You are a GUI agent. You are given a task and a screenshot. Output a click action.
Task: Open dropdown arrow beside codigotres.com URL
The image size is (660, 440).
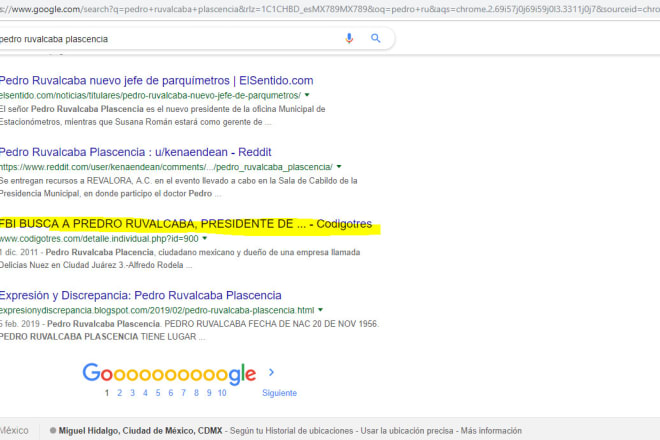coord(205,238)
